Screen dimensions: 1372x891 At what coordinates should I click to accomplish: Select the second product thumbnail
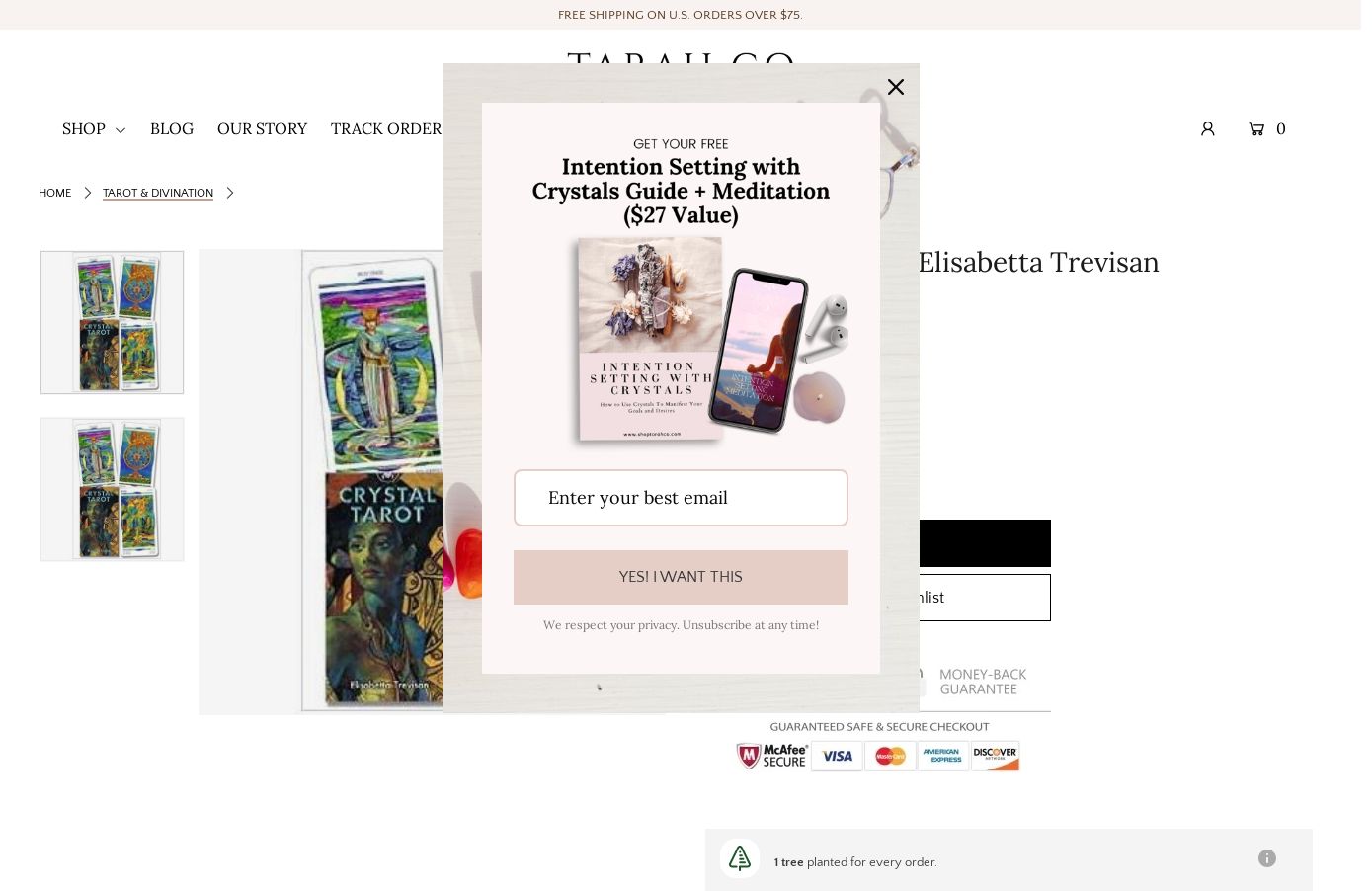[112, 489]
